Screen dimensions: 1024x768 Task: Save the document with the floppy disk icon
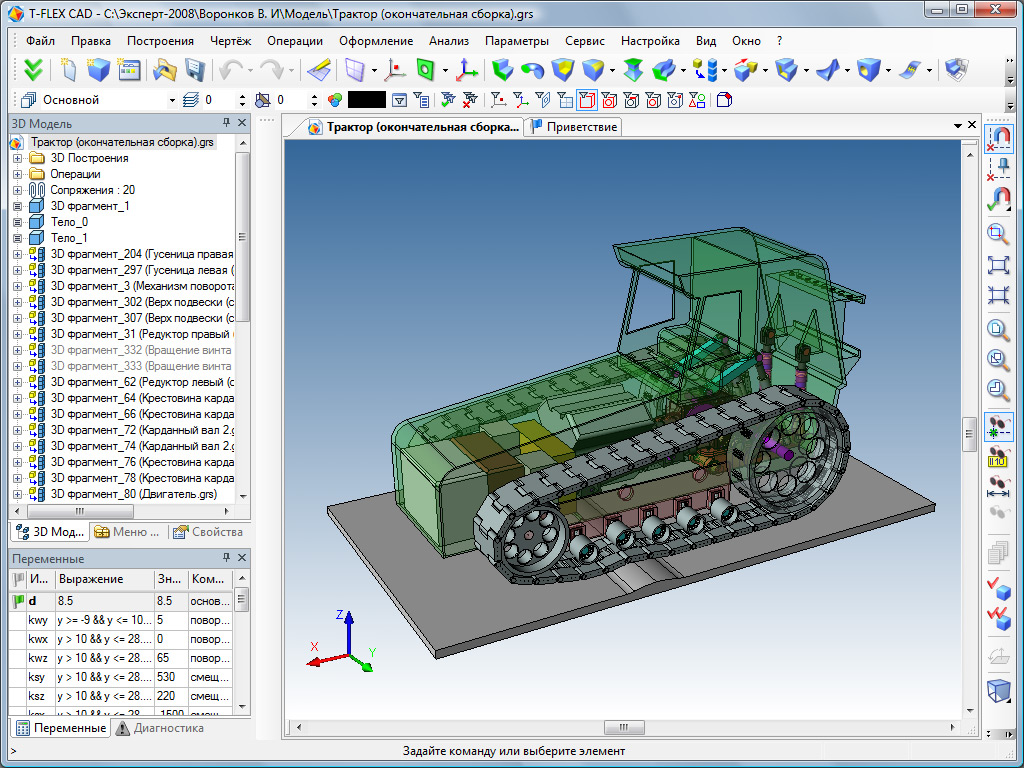(195, 69)
